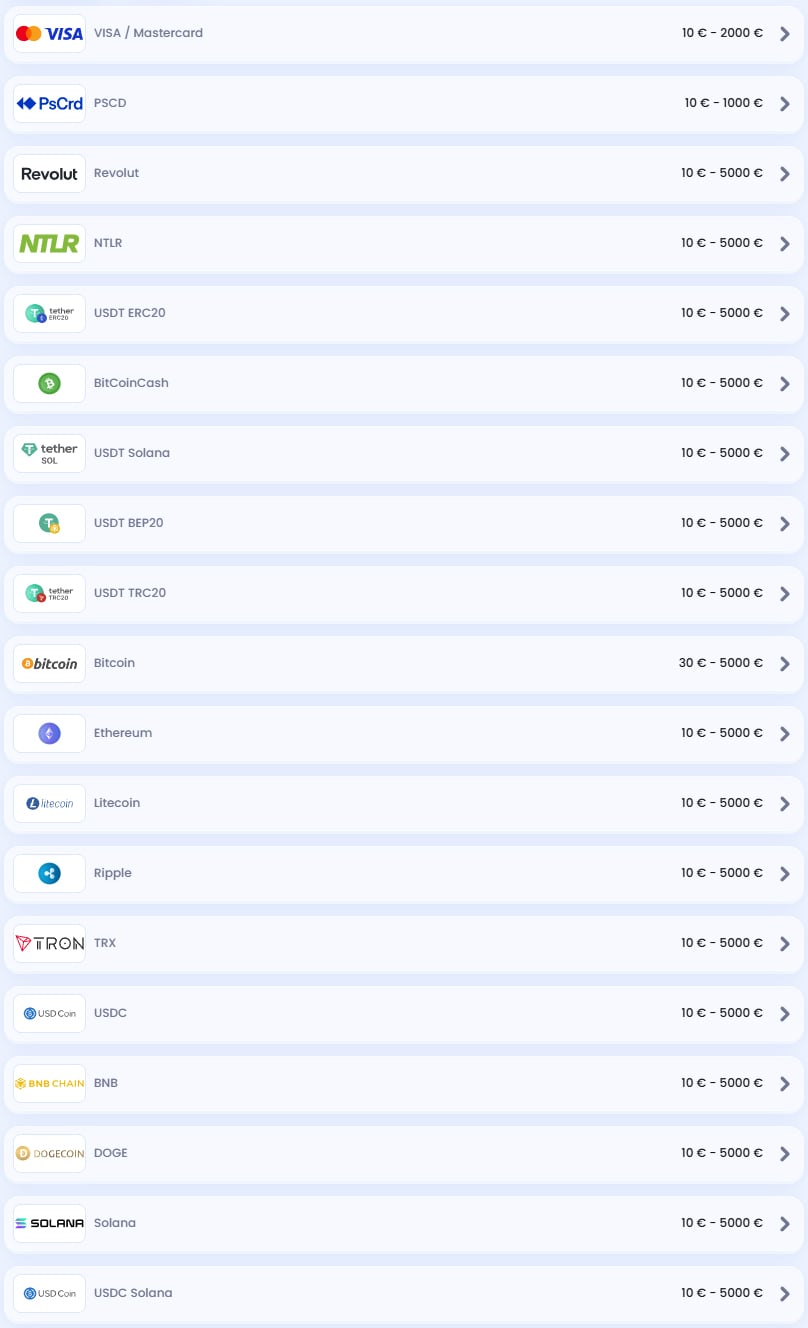The width and height of the screenshot is (808, 1328).
Task: Click the USD Coin logo in USDC Solana row
Action: coord(49,1294)
